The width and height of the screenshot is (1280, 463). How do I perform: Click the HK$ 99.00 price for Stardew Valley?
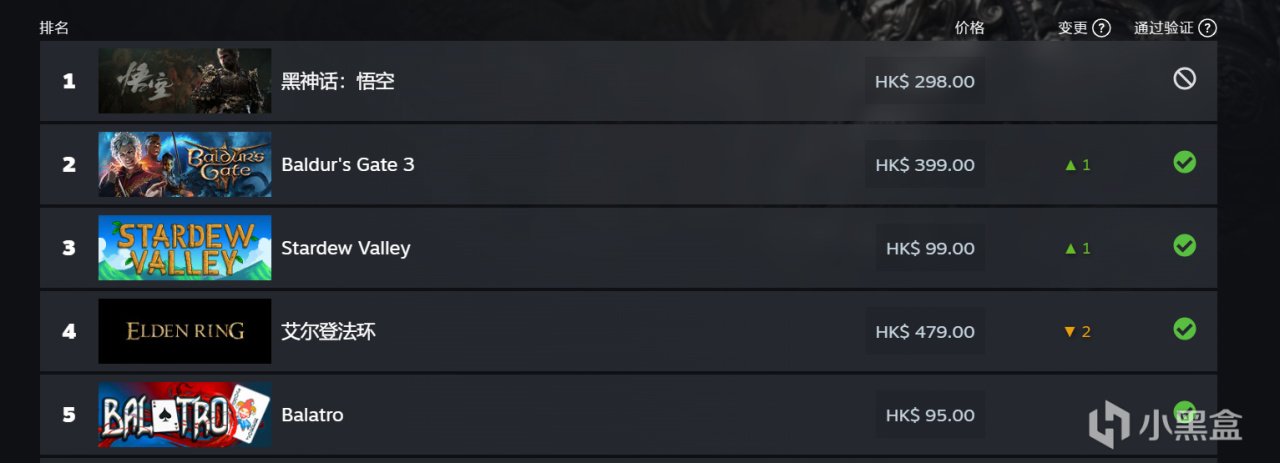tap(930, 248)
